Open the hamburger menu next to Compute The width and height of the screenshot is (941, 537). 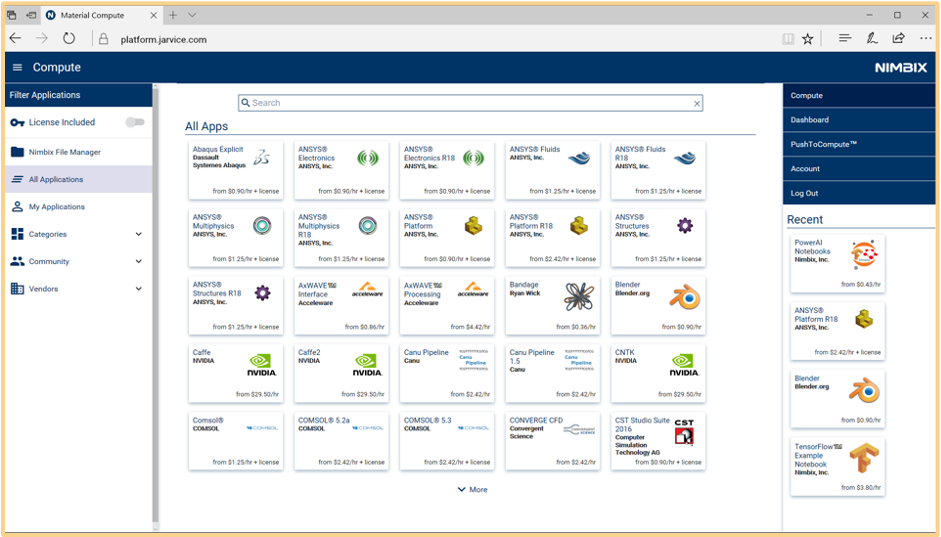17,68
